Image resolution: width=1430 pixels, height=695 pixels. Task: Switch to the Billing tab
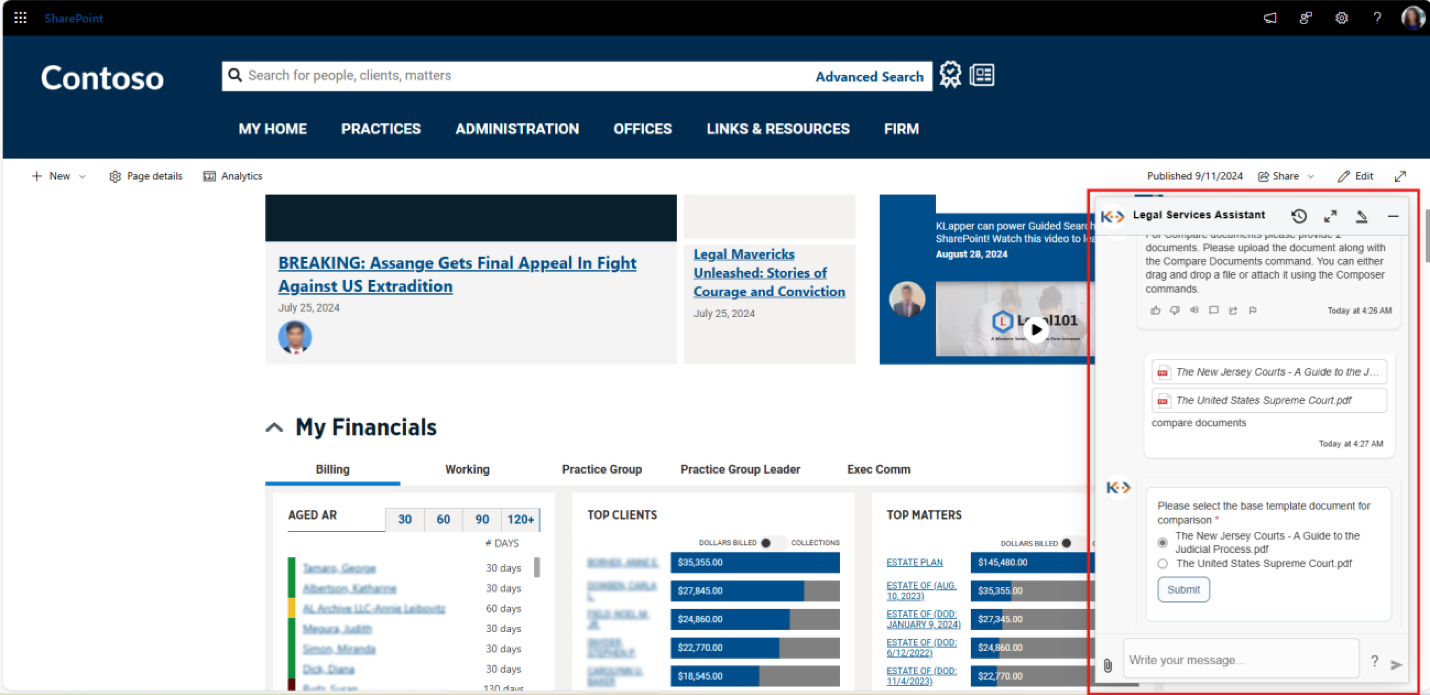tap(333, 469)
